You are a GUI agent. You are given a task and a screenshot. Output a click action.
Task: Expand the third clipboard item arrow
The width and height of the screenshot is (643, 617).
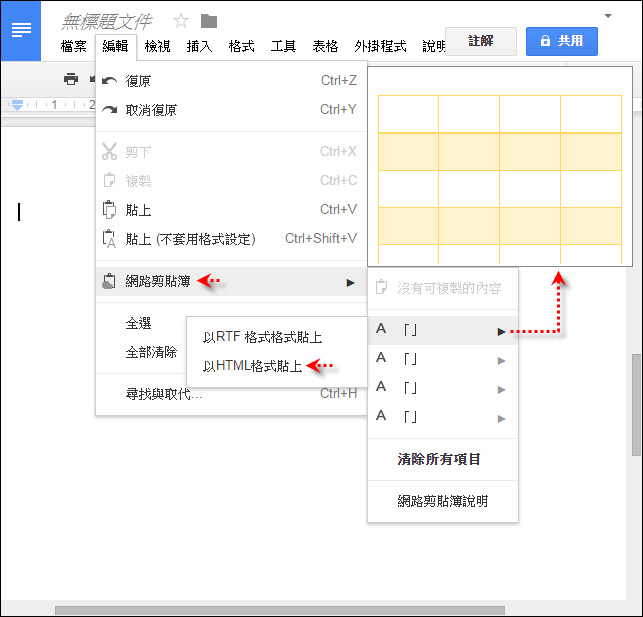501,389
